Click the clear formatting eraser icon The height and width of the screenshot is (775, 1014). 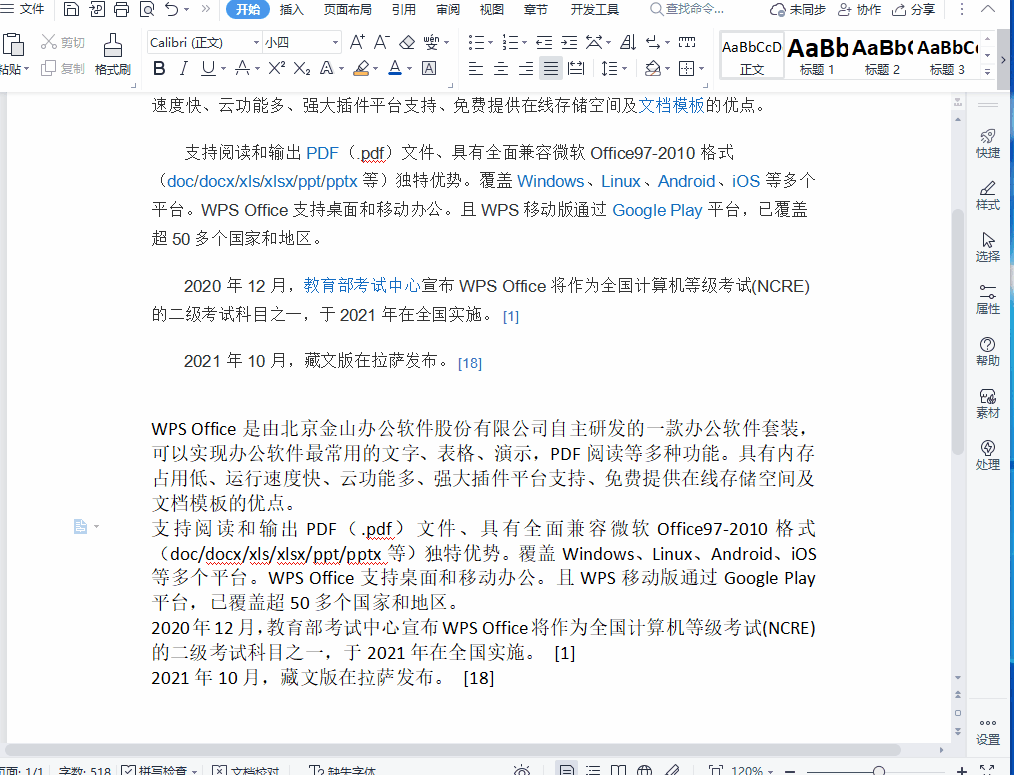coord(407,43)
